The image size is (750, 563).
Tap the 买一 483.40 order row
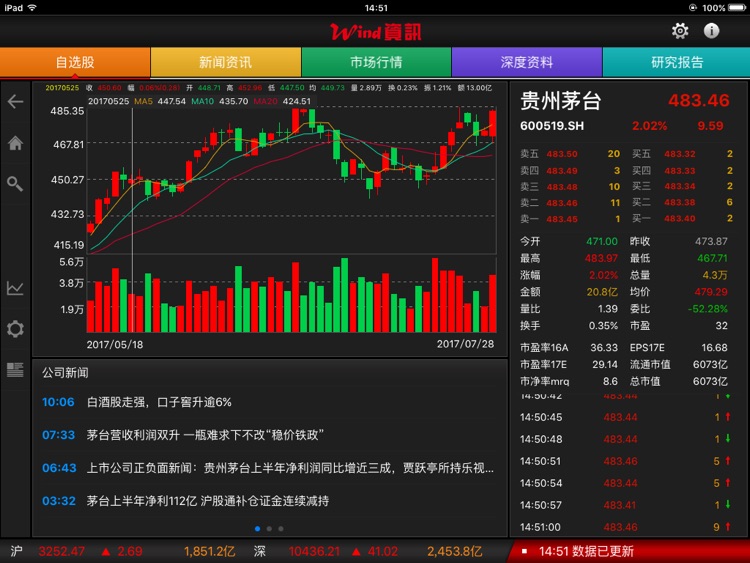click(x=683, y=219)
